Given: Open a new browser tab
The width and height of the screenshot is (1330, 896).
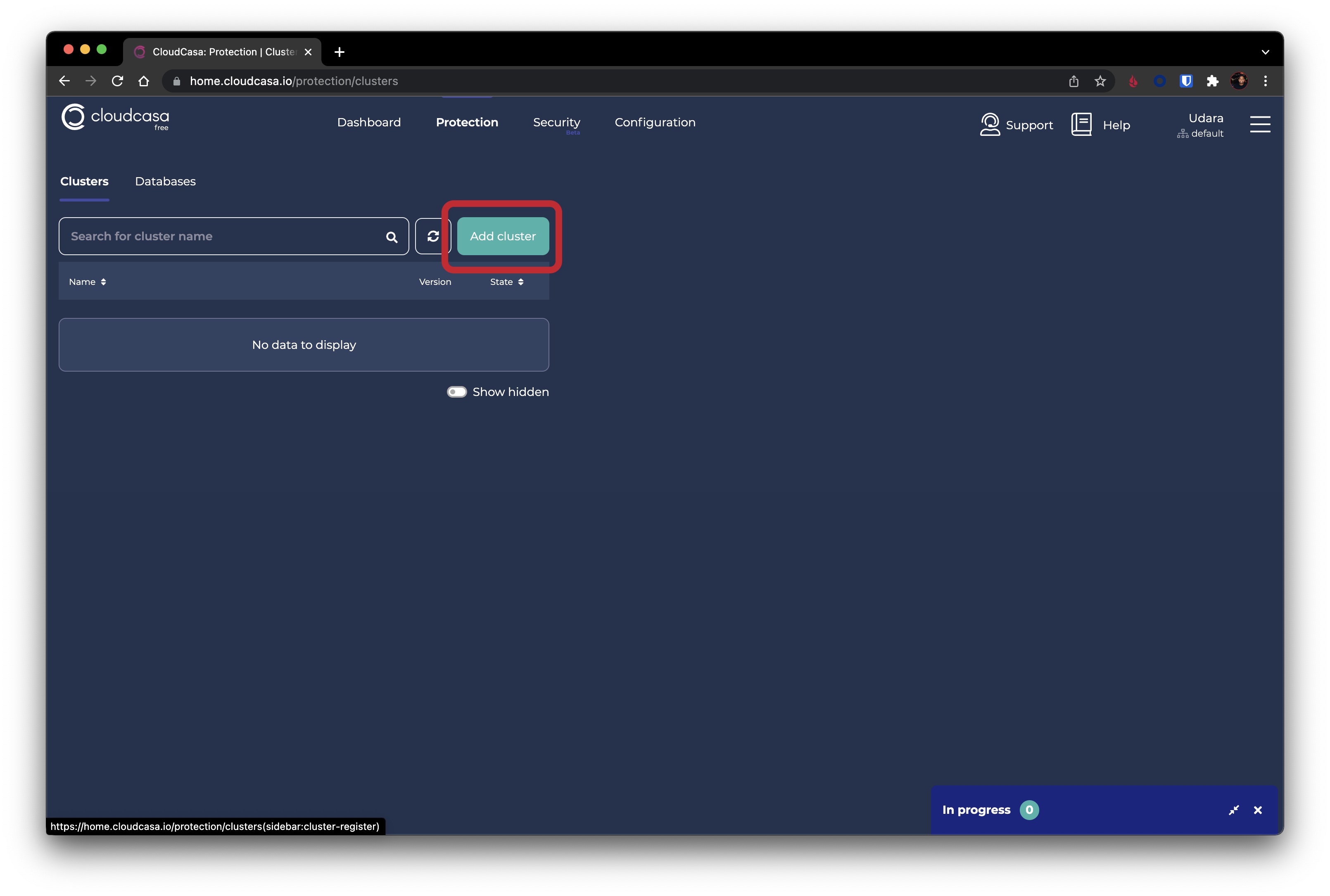Looking at the screenshot, I should pyautogui.click(x=340, y=52).
